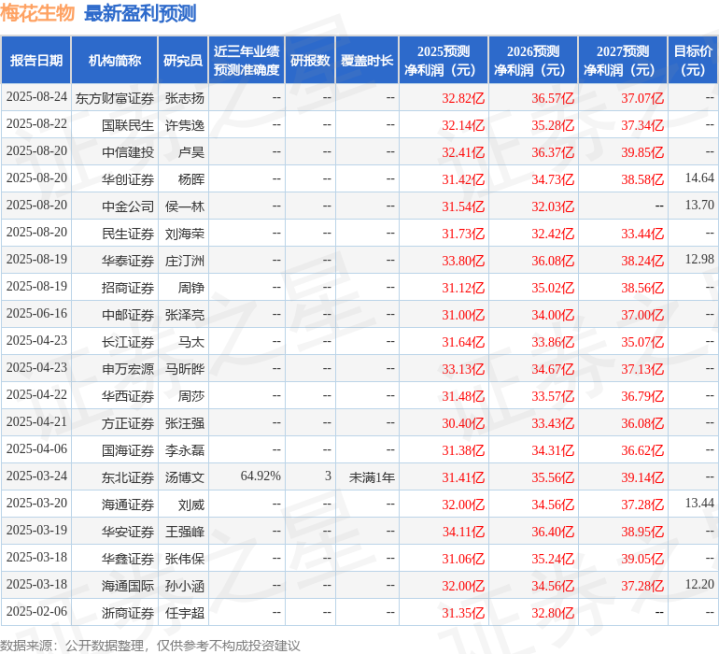
Task: Select the 14.64 target price cell
Action: pyautogui.click(x=698, y=178)
